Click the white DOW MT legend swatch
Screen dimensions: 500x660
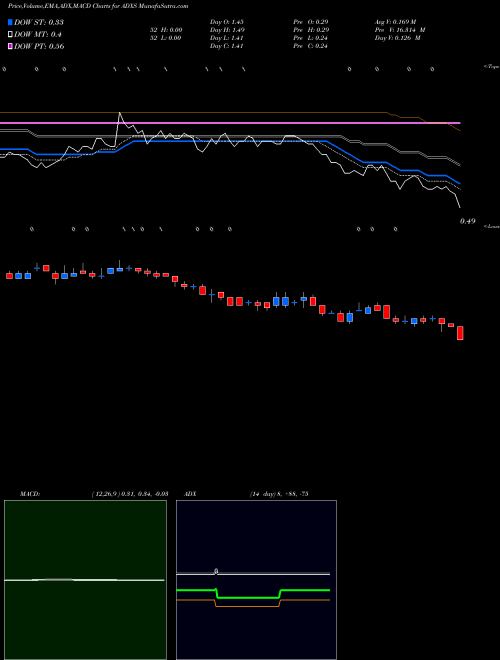click(10, 35)
